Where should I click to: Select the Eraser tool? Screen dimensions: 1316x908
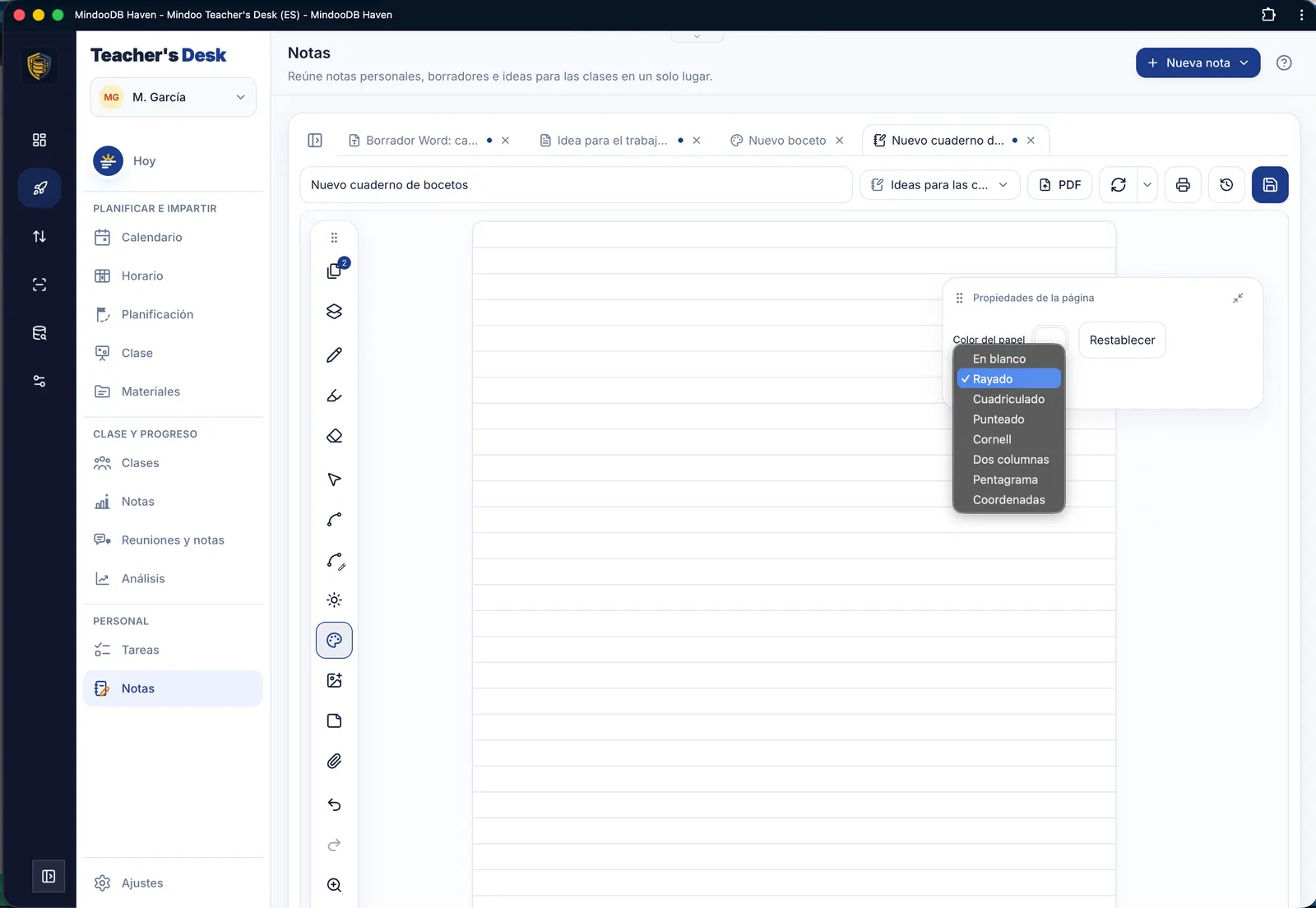(334, 436)
